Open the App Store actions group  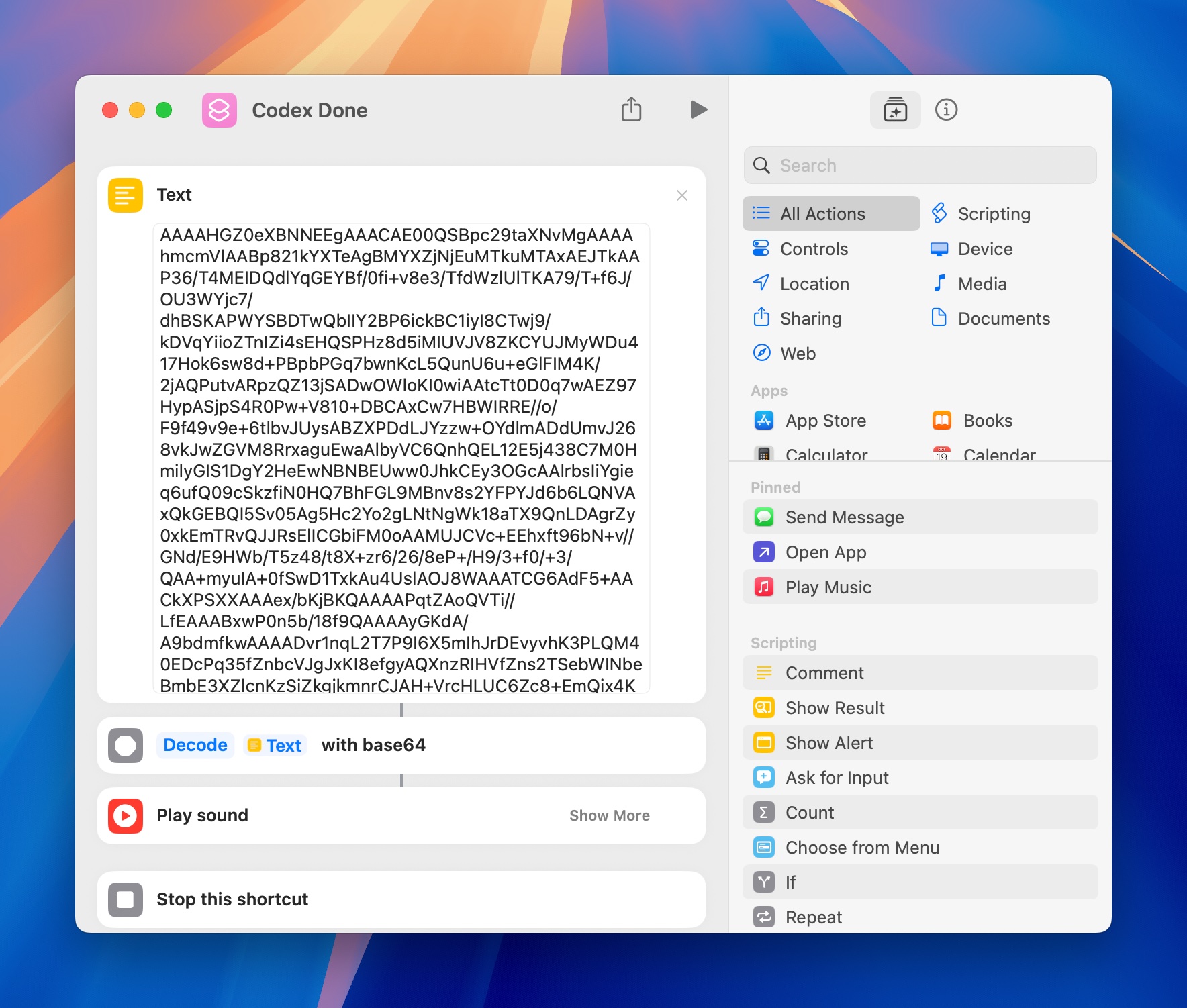pyautogui.click(x=826, y=420)
